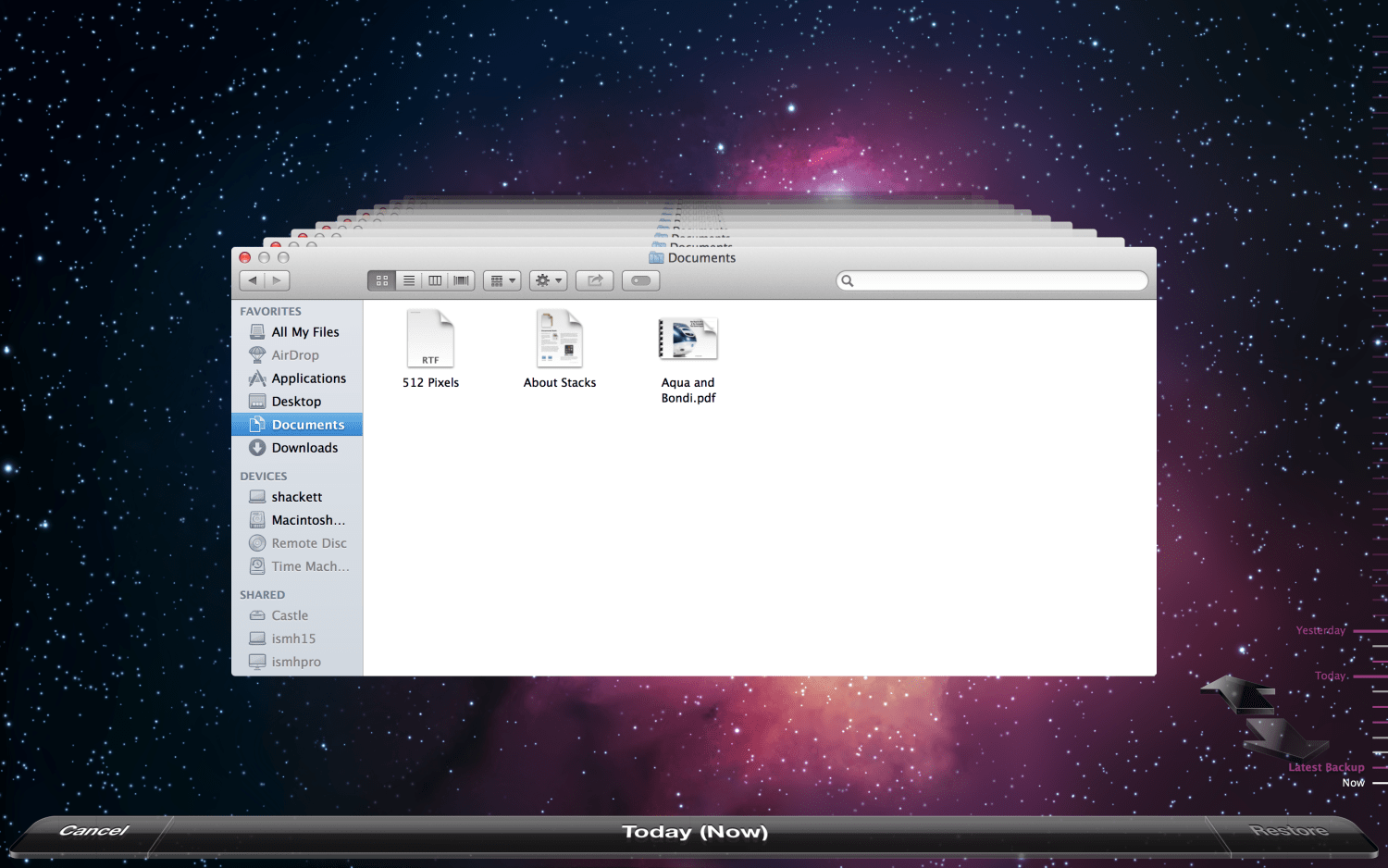The height and width of the screenshot is (868, 1388).
Task: Open Applications from the sidebar
Action: pos(308,378)
